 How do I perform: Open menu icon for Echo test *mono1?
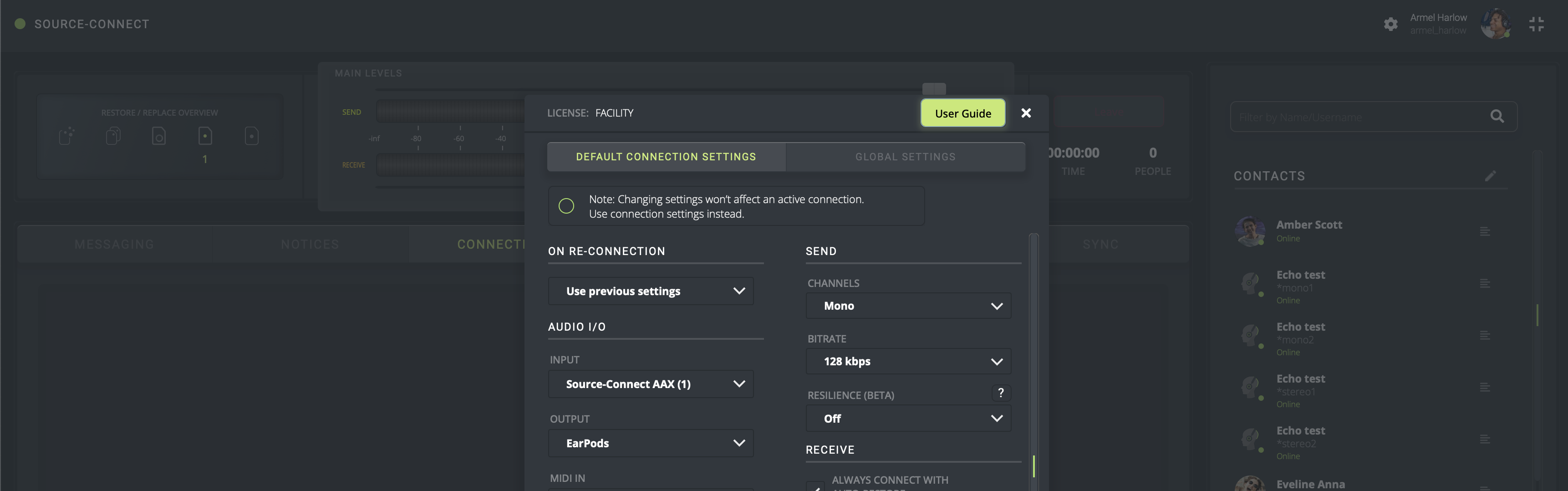pos(1485,283)
